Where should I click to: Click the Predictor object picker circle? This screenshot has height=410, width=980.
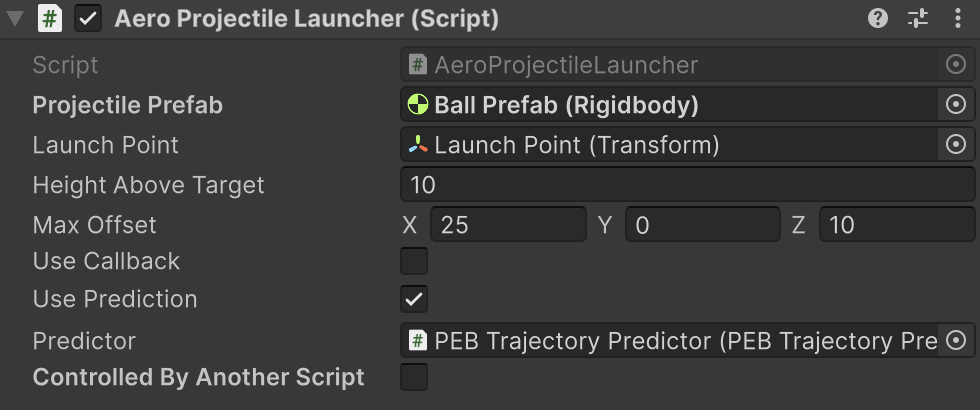[x=956, y=341]
